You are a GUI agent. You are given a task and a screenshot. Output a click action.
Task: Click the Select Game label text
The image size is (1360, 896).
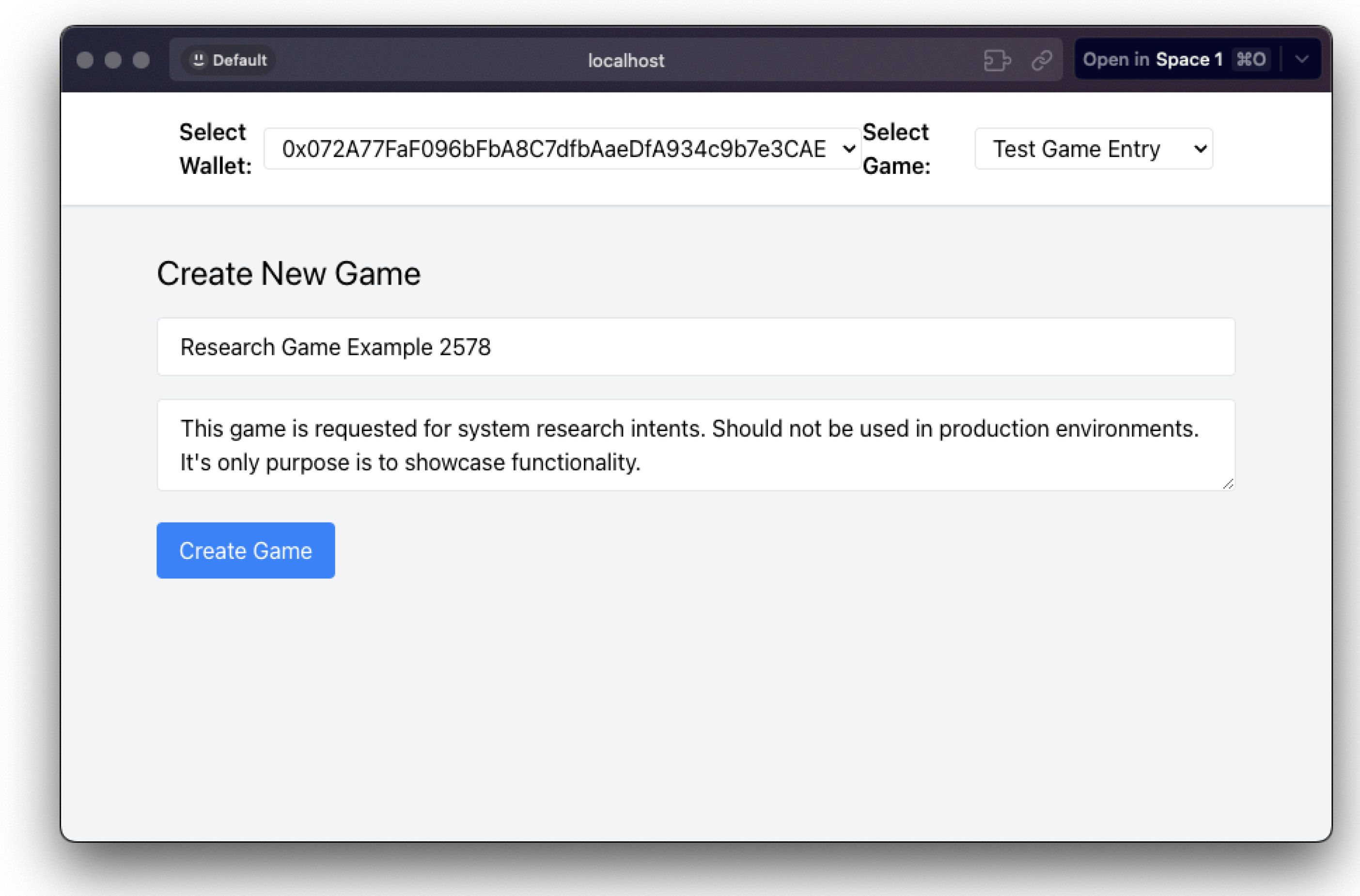tap(896, 149)
